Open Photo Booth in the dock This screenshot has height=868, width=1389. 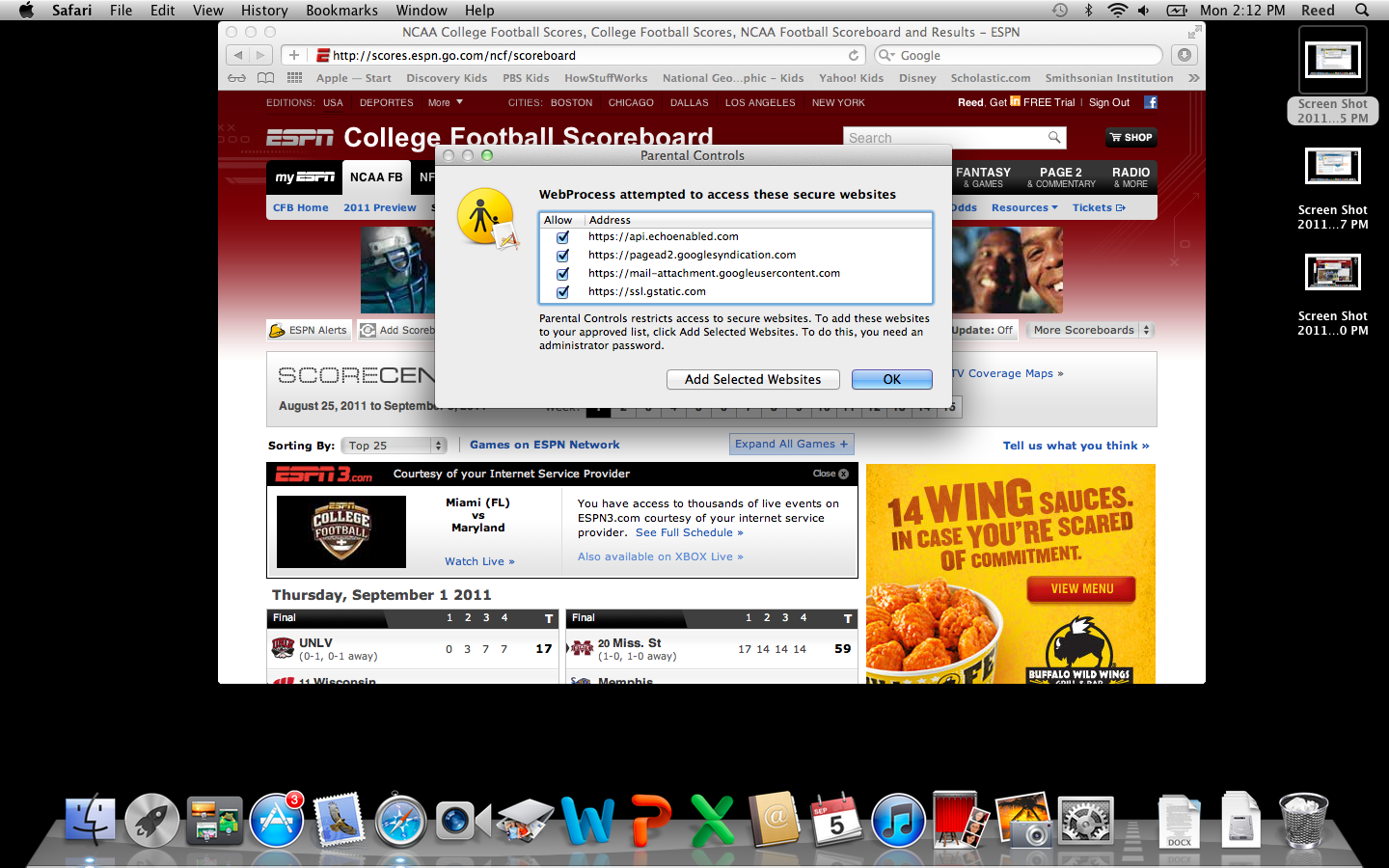coord(961,821)
